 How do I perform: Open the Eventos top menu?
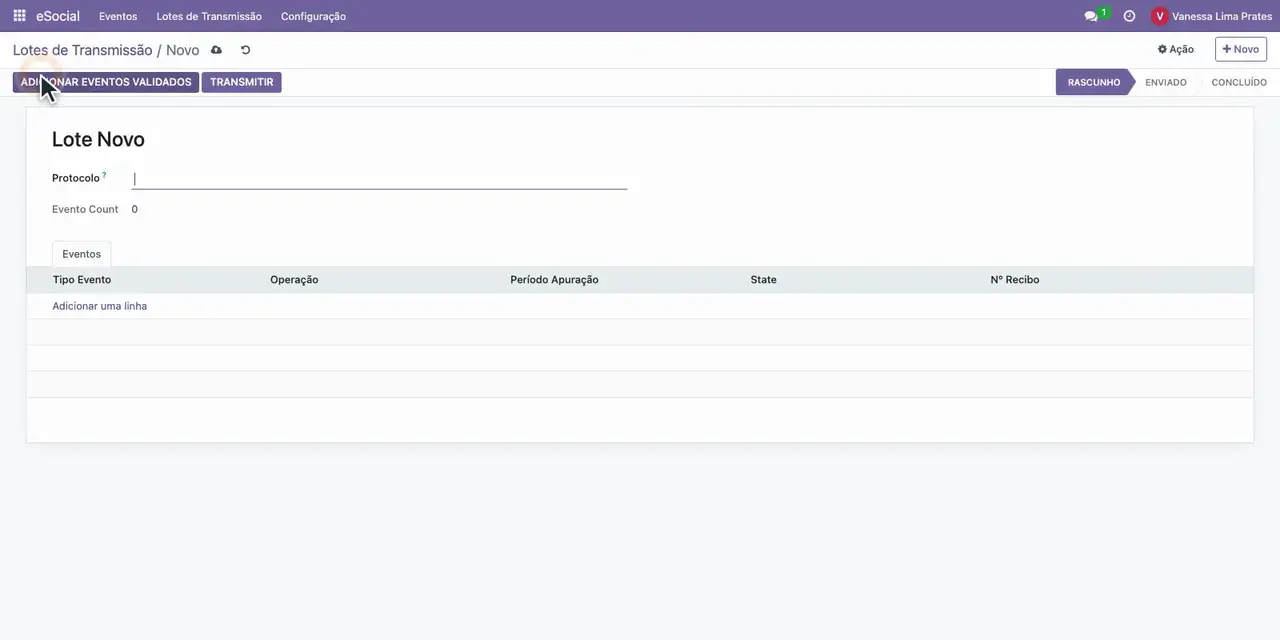(118, 16)
